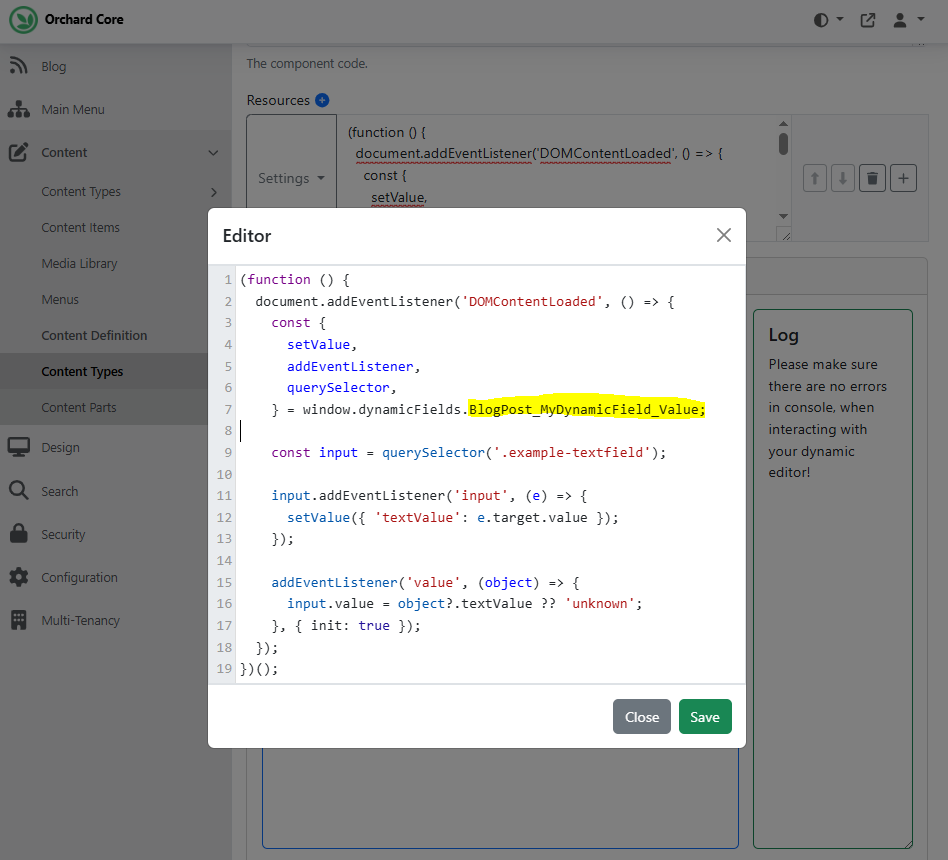
Task: Click the Security lock icon
Action: point(19,533)
